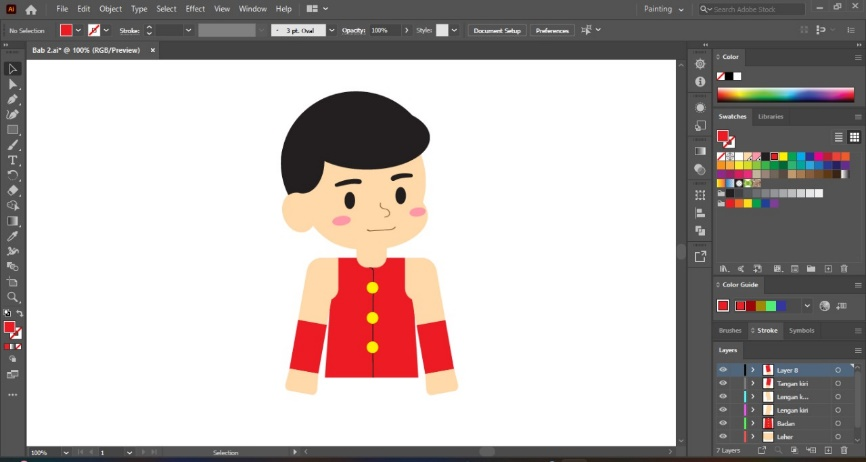Open the Asset Export panel icon
This screenshot has width=866, height=462.
[700, 256]
